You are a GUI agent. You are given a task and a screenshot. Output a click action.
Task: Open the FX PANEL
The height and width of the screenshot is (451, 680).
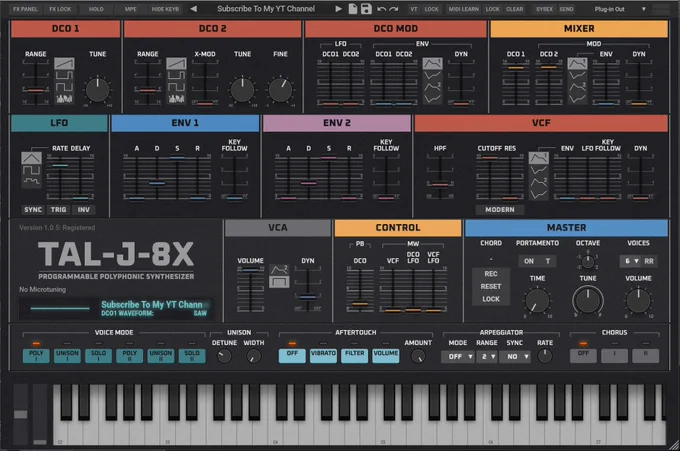click(25, 9)
